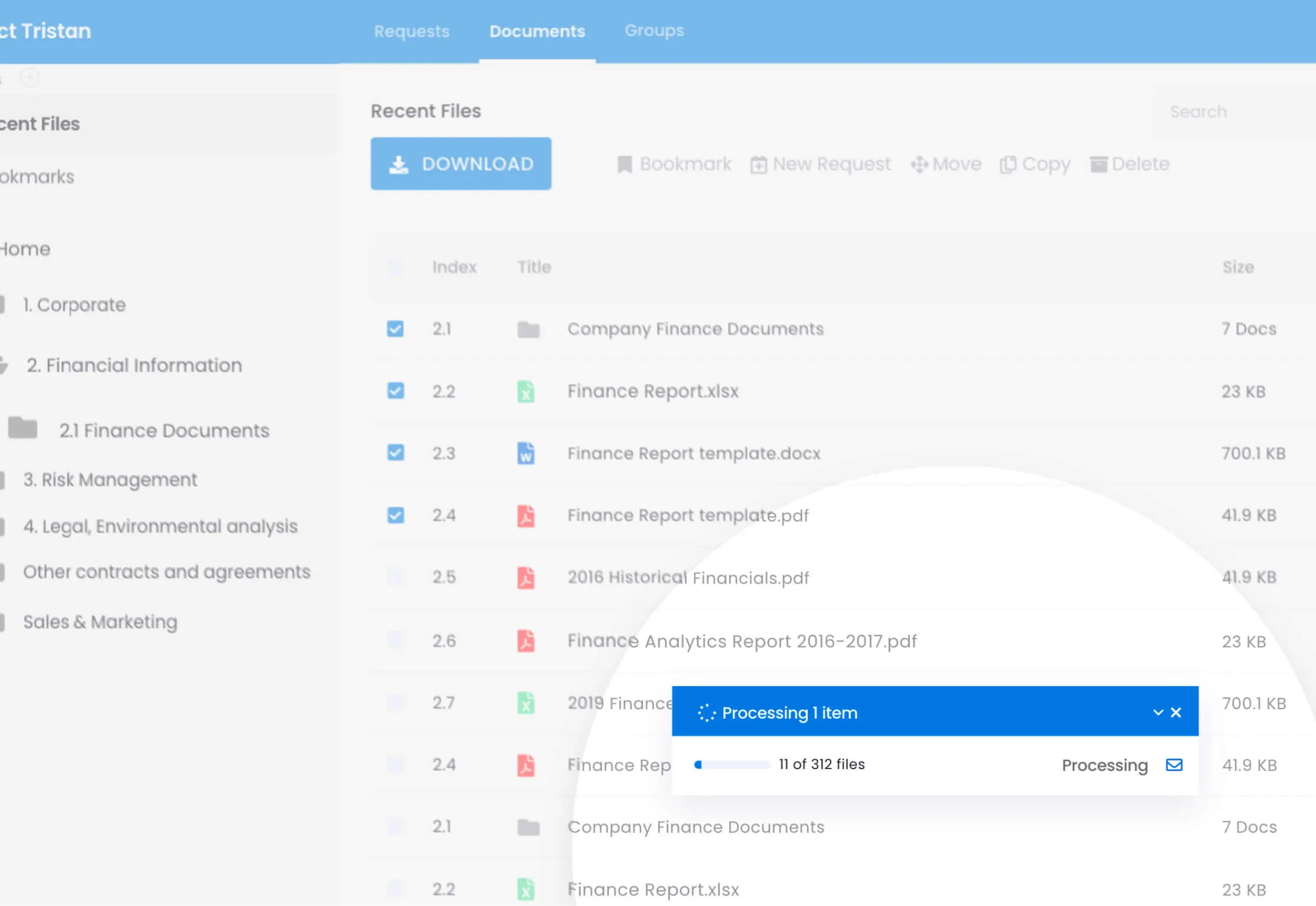The width and height of the screenshot is (1316, 906).
Task: Switch to the Requests tab
Action: tap(411, 31)
